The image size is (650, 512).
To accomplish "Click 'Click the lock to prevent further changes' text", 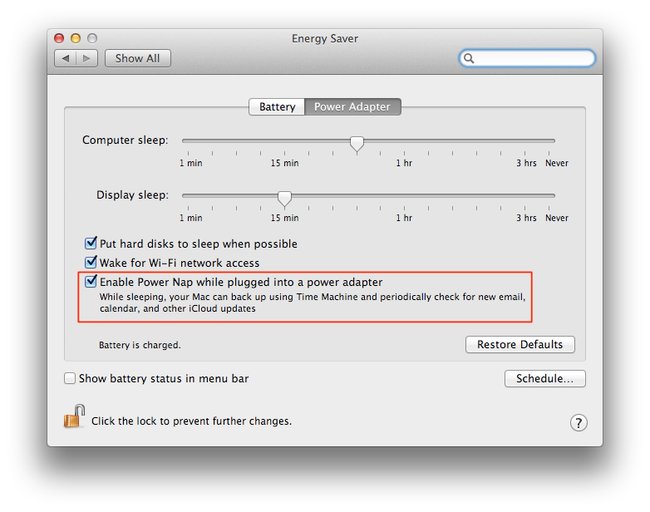I will point(192,421).
